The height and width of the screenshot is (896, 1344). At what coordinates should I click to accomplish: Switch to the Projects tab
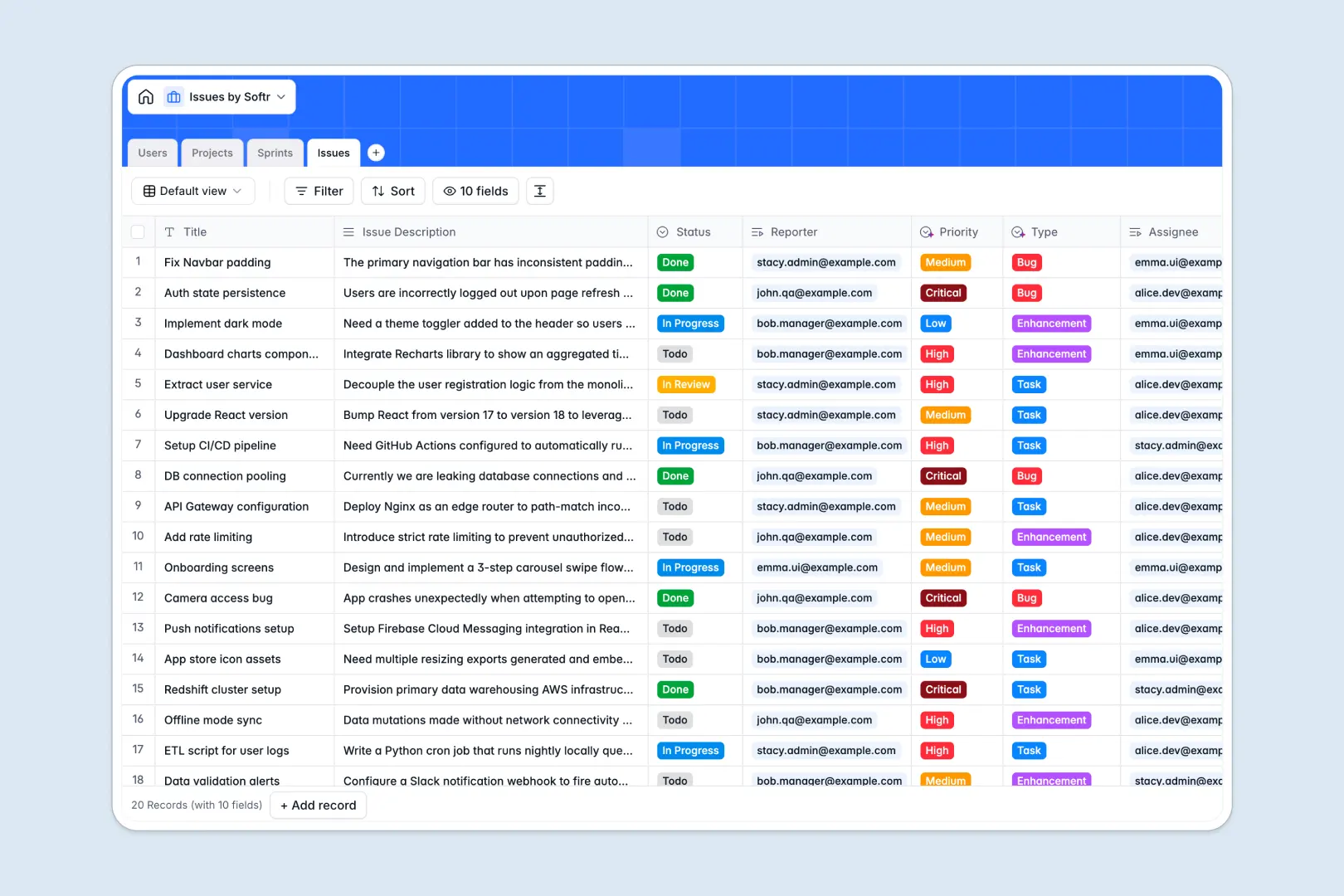(x=212, y=153)
